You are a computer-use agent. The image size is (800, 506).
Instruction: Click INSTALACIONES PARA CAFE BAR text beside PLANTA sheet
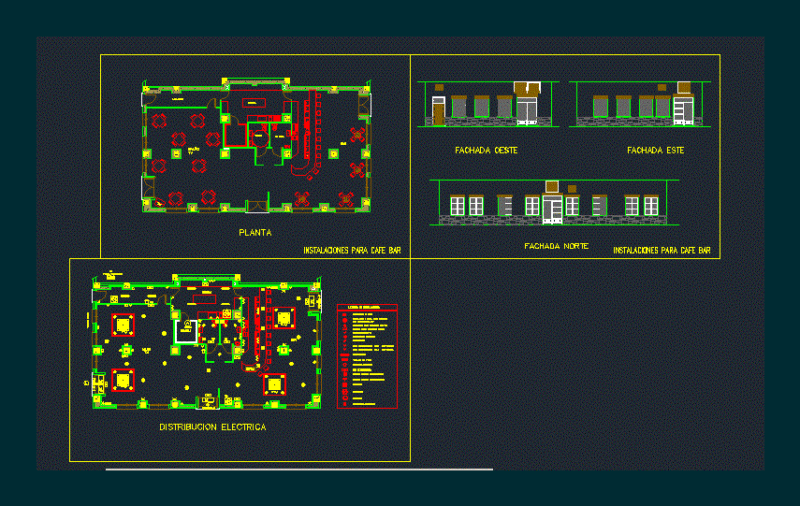(352, 250)
